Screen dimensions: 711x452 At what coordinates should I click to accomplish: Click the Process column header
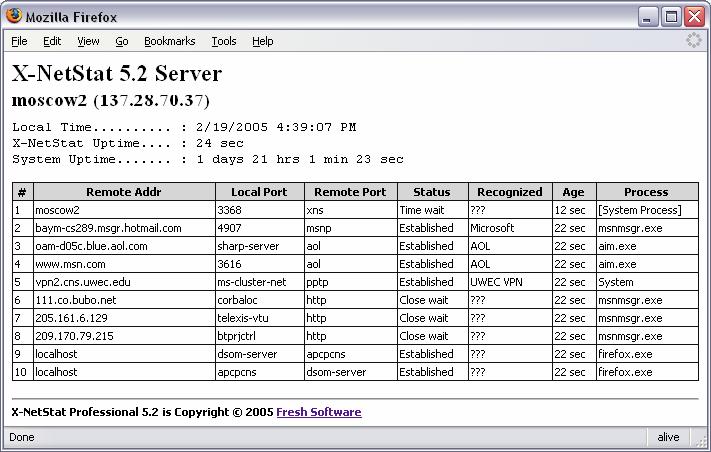647,192
